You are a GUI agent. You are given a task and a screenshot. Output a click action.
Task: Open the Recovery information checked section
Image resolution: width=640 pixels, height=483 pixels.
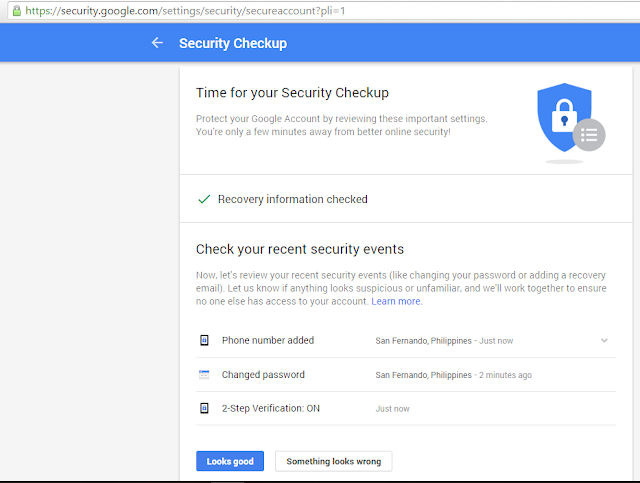pos(406,199)
